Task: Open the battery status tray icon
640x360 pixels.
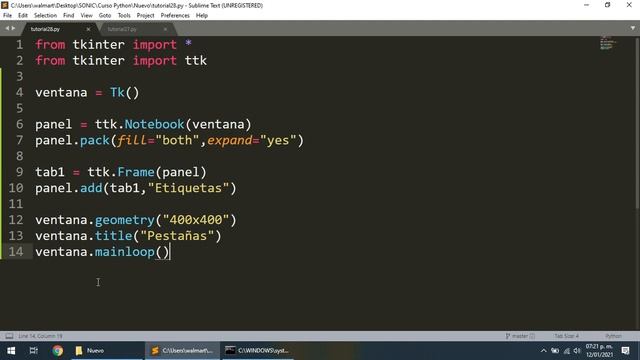Action: [555, 351]
